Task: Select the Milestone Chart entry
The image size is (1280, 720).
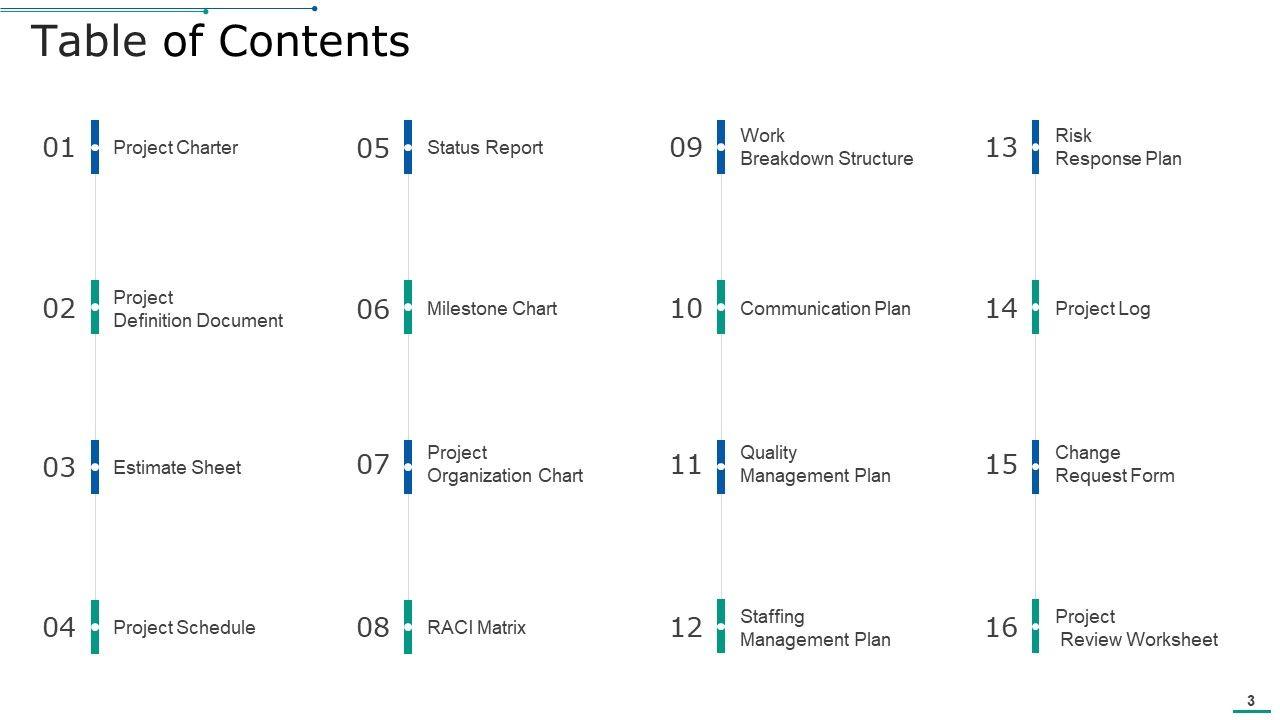Action: pos(491,309)
